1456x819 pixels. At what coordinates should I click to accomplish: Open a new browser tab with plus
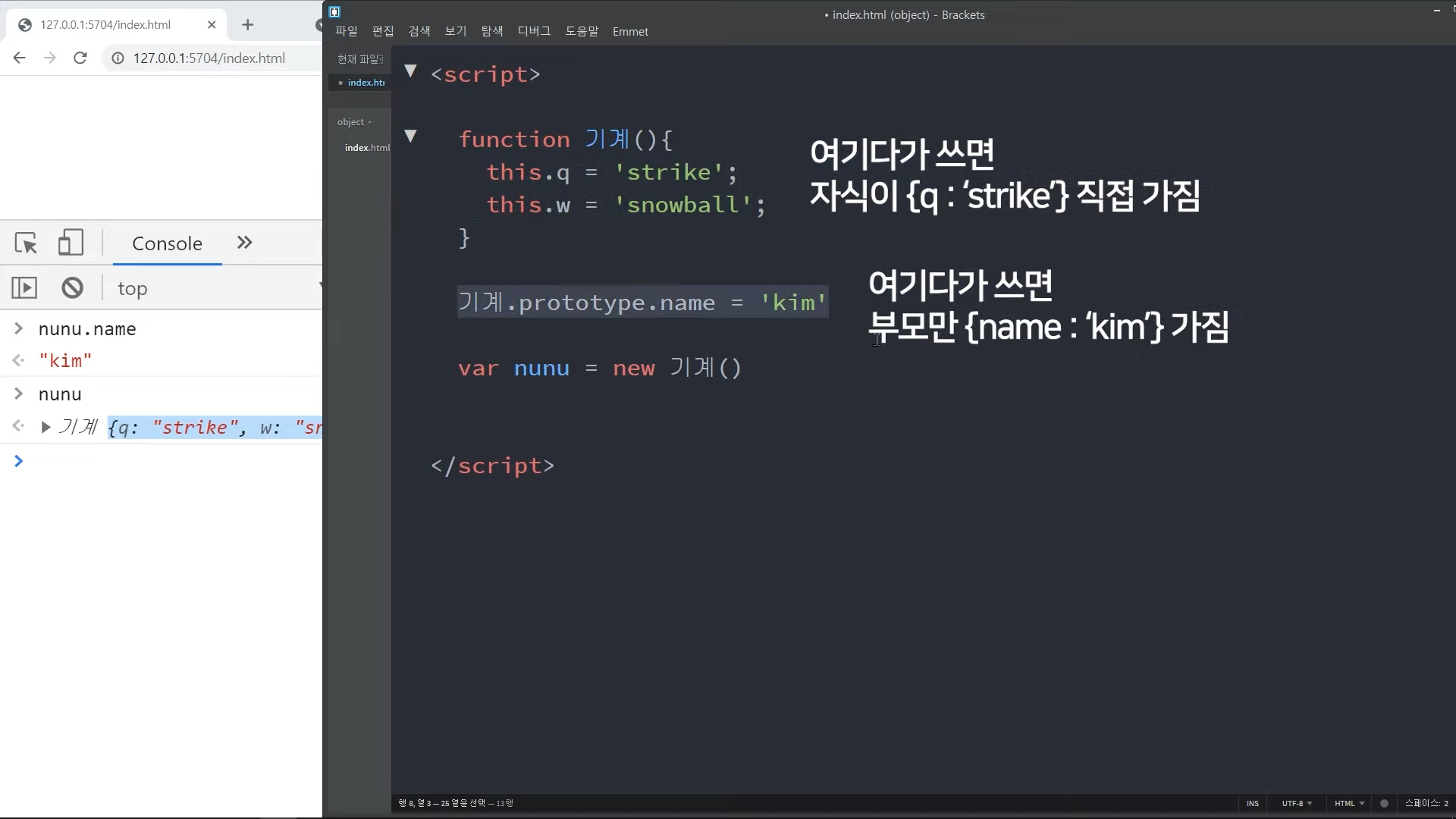click(x=247, y=25)
